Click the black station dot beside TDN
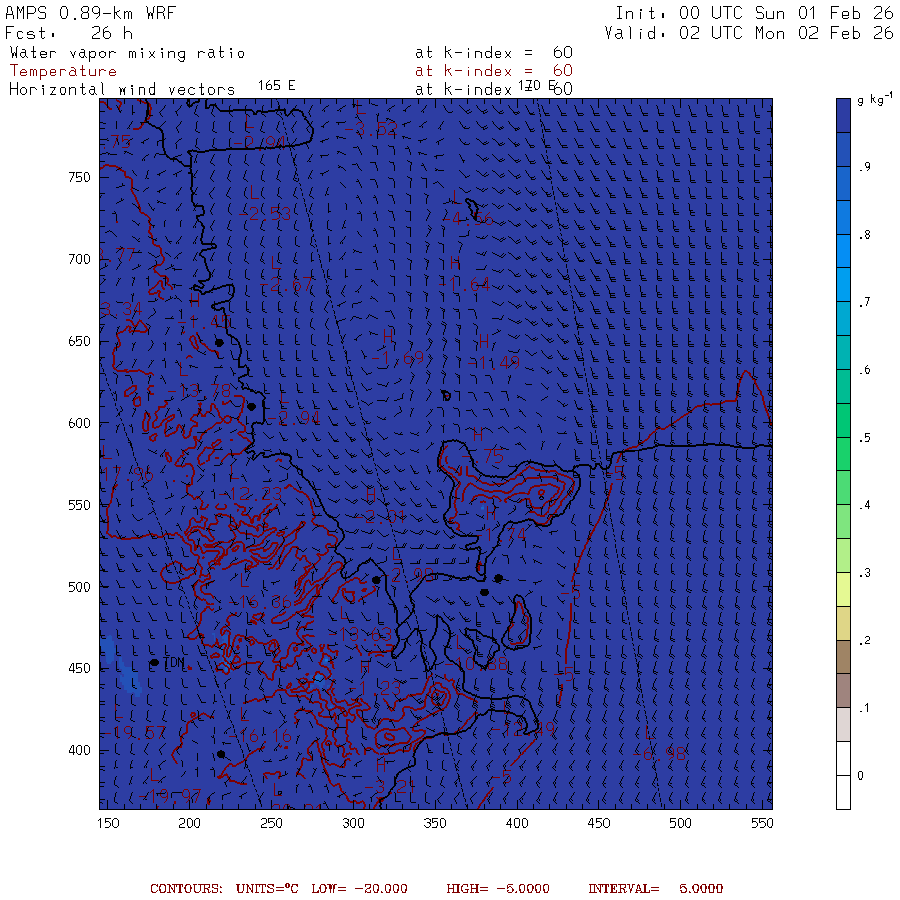The width and height of the screenshot is (900, 900). click(154, 663)
